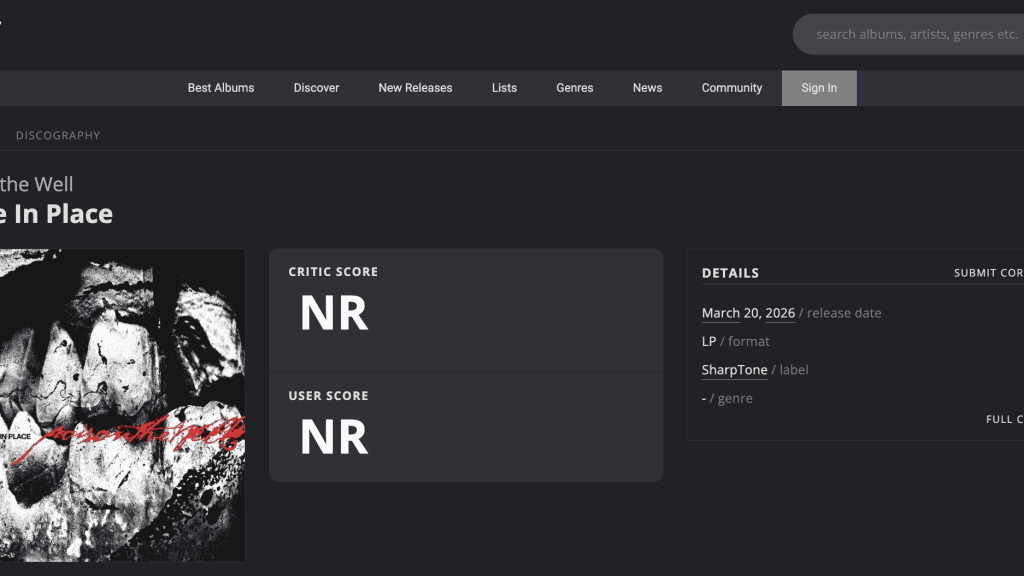Click the Critic Score NR value

tap(334, 314)
